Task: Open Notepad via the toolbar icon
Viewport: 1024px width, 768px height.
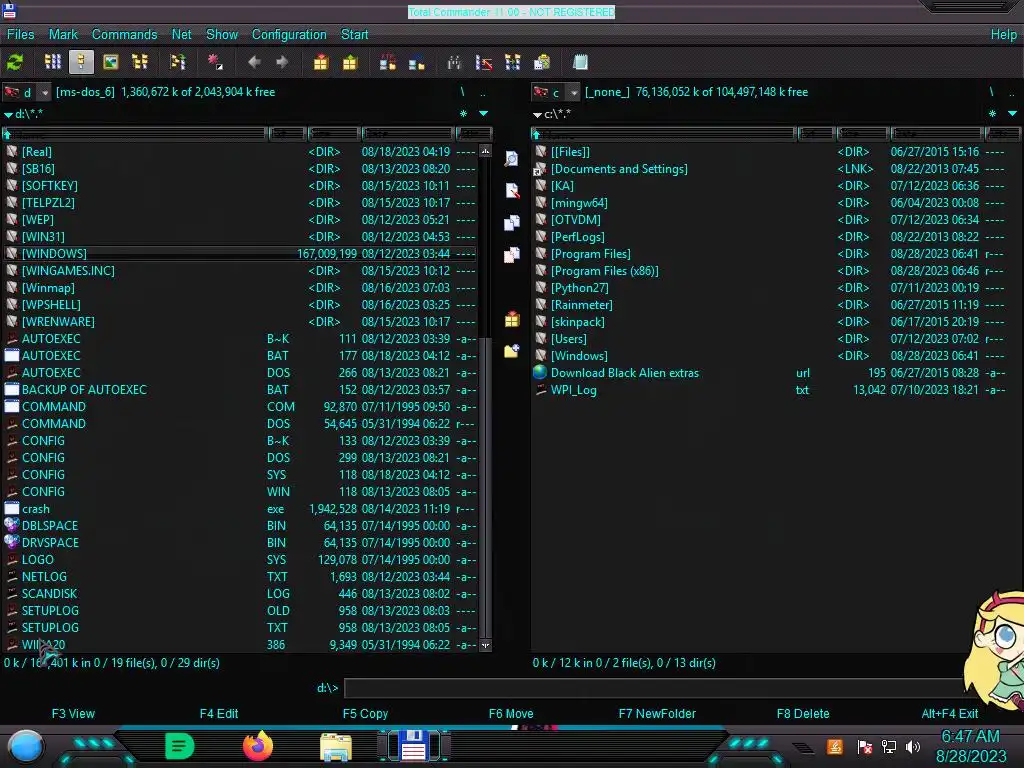Action: pos(580,63)
